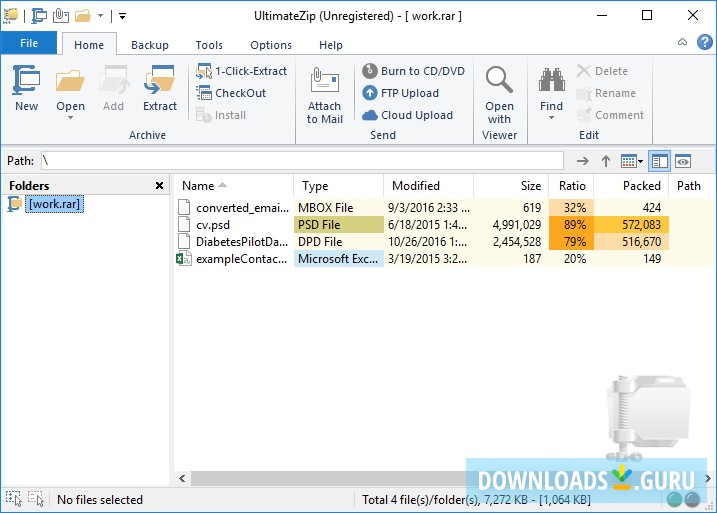Select [work.rar] in folder tree
This screenshot has width=717, height=513.
(x=54, y=204)
